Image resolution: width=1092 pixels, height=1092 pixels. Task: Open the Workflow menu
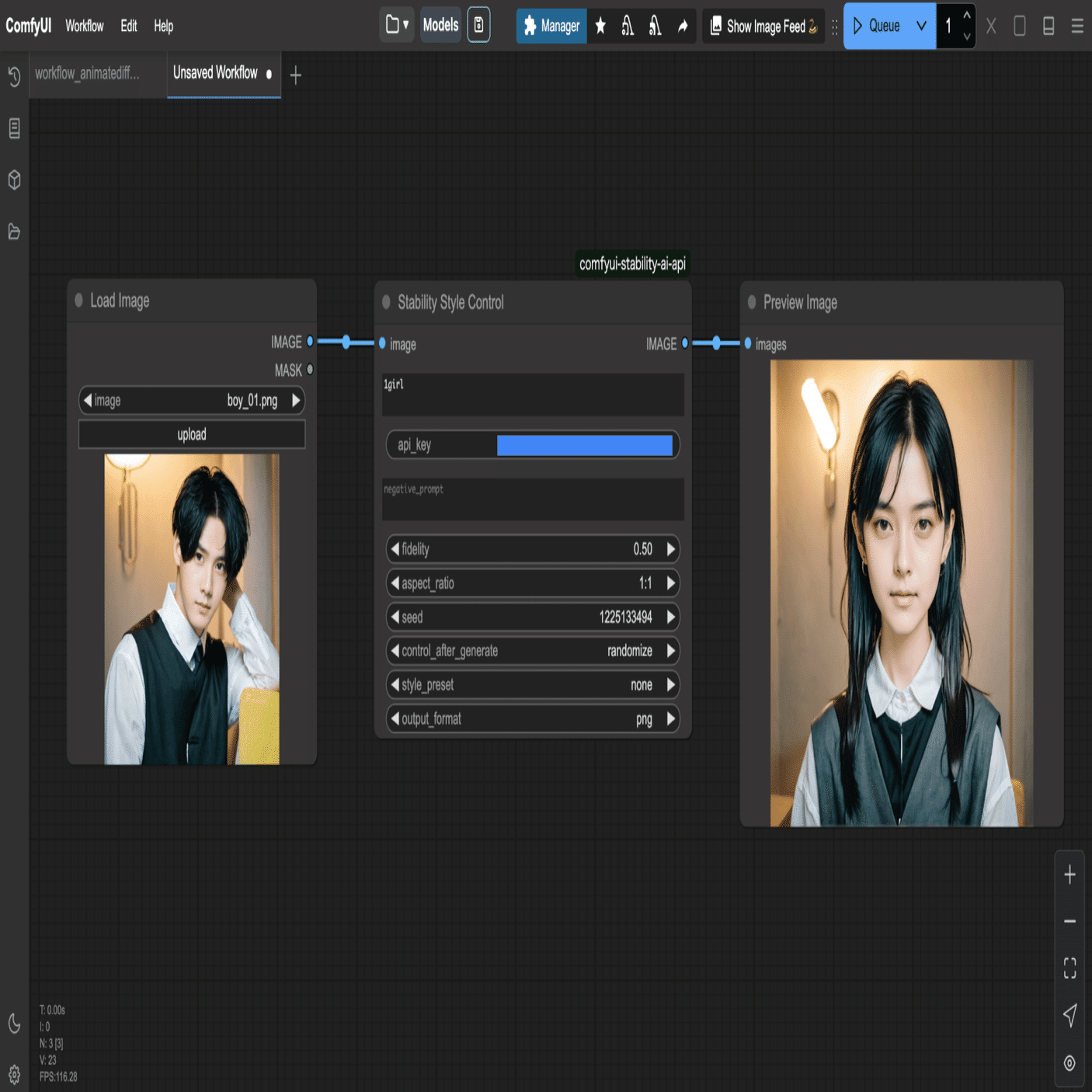pyautogui.click(x=84, y=26)
